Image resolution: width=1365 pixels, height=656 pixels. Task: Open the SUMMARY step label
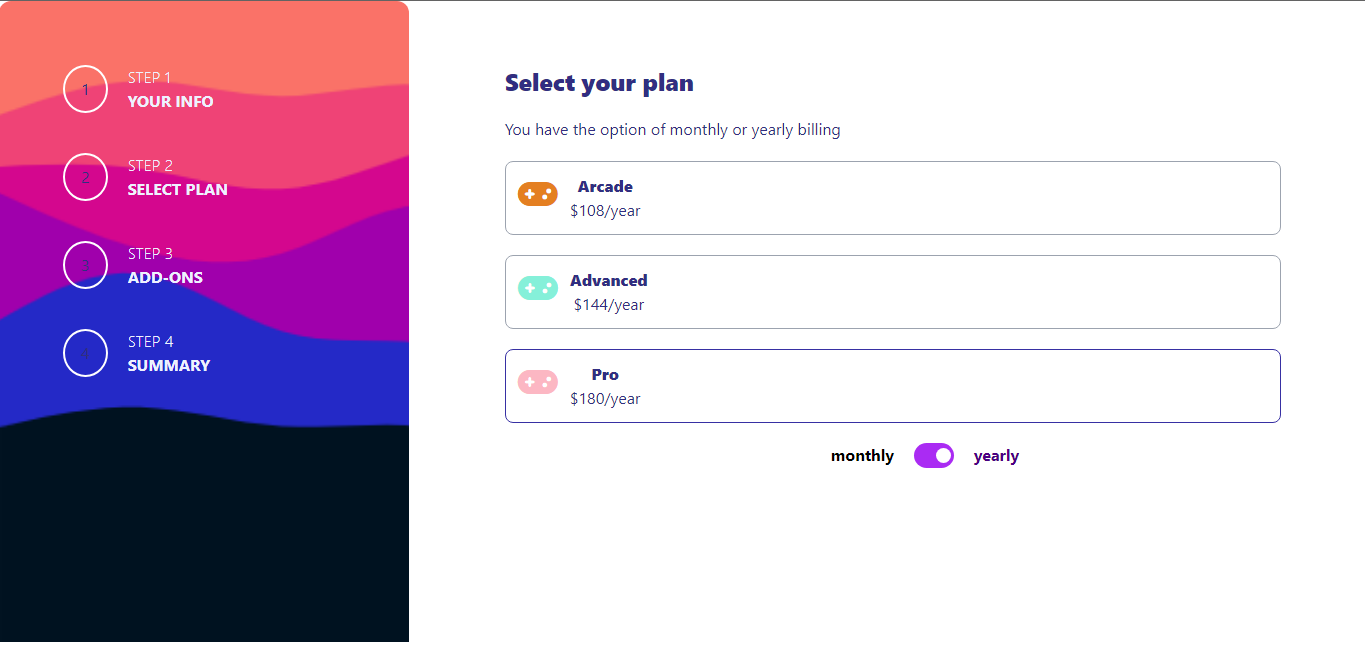pos(169,365)
